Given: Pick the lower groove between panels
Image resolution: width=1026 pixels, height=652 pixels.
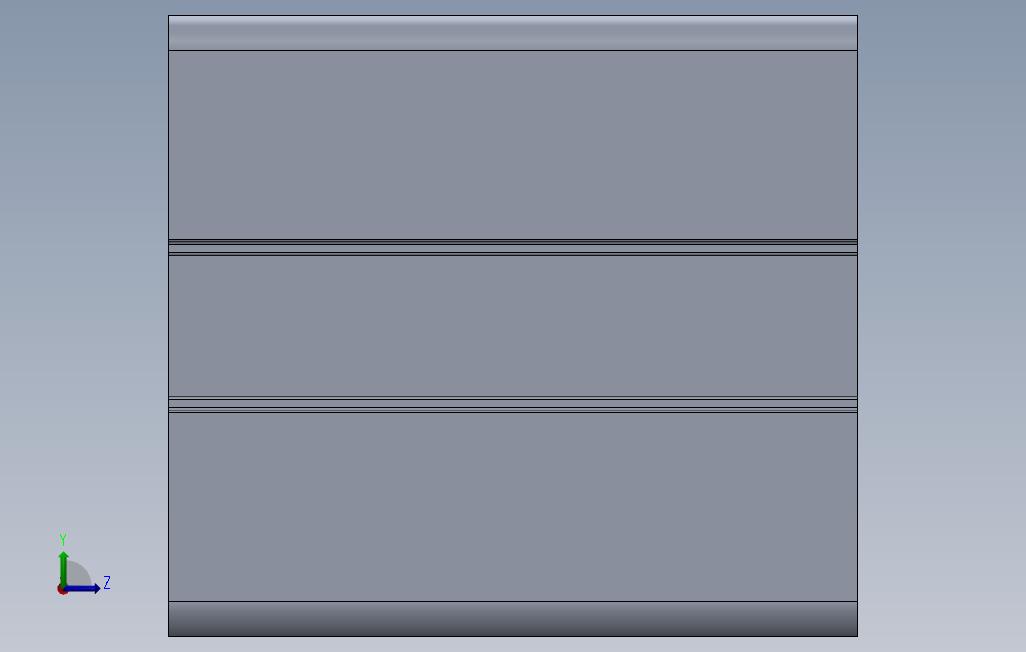Looking at the screenshot, I should click(x=513, y=405).
